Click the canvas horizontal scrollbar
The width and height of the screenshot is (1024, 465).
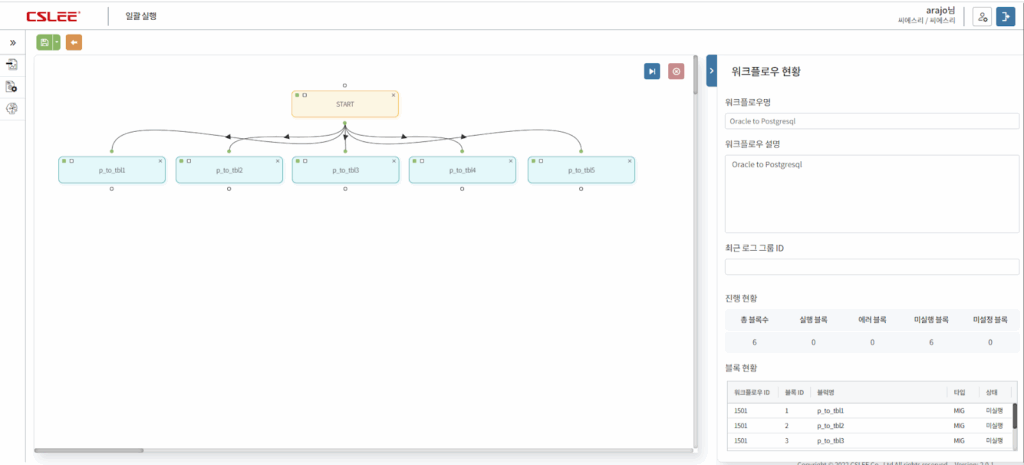coord(88,450)
